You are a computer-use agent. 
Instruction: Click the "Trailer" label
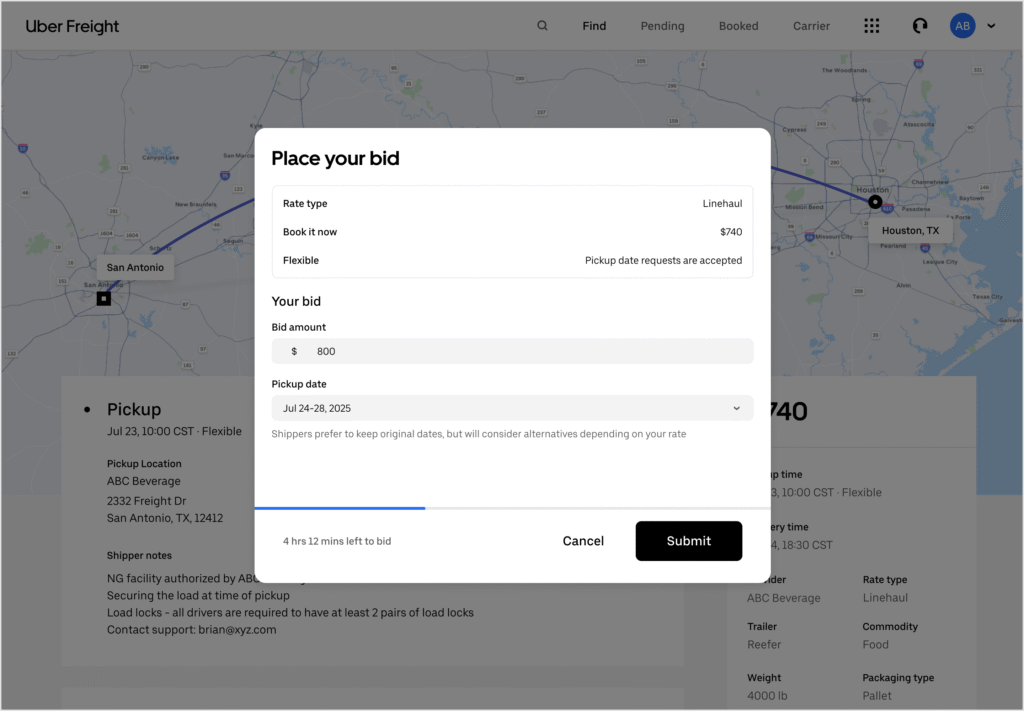coord(762,626)
